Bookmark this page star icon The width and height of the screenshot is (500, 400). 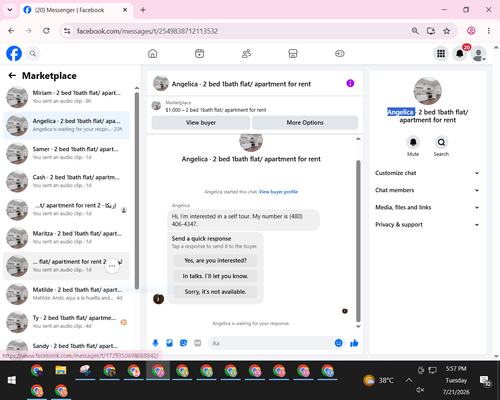point(447,31)
